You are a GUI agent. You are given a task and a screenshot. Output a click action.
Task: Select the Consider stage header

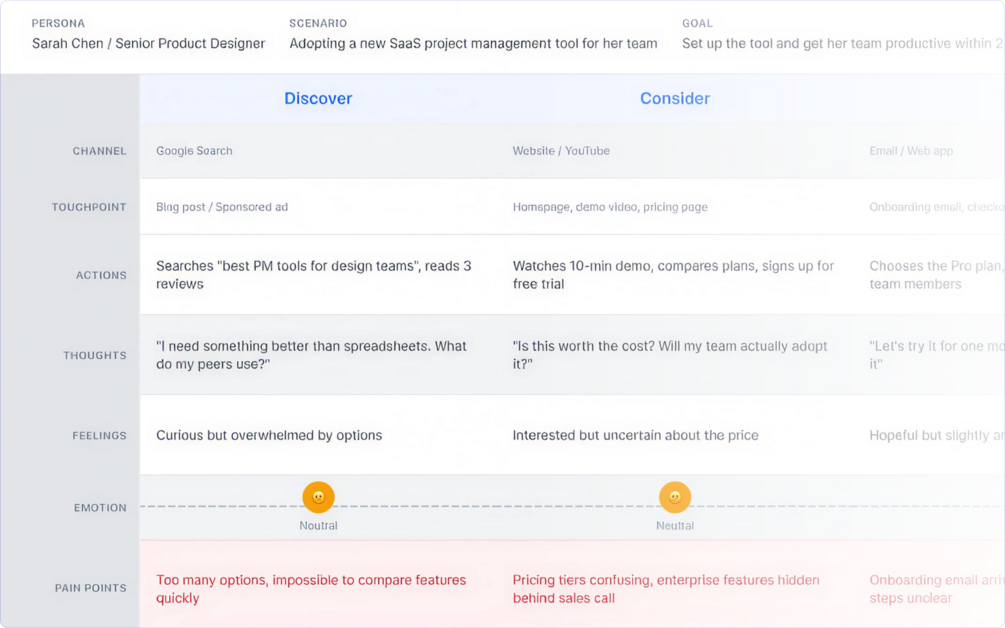[675, 98]
